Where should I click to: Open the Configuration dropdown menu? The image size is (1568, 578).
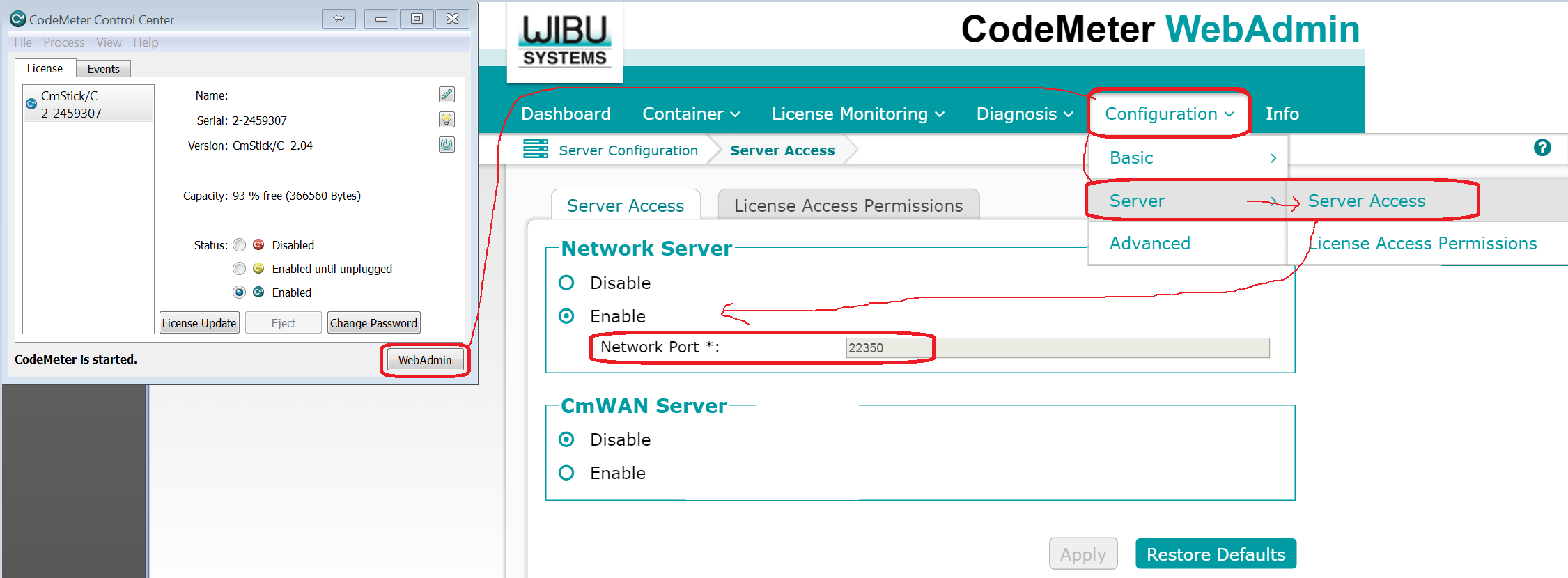point(1169,114)
